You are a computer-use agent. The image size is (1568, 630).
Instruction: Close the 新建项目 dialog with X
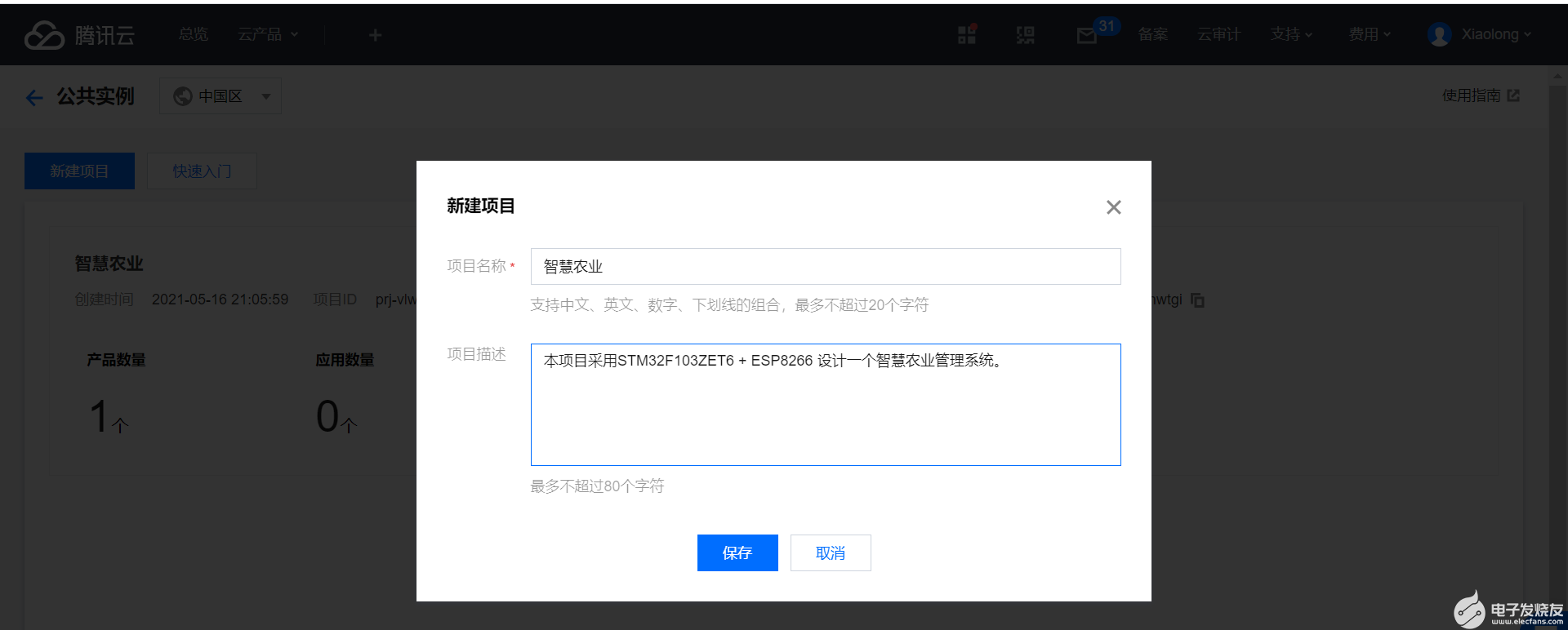[x=1113, y=207]
